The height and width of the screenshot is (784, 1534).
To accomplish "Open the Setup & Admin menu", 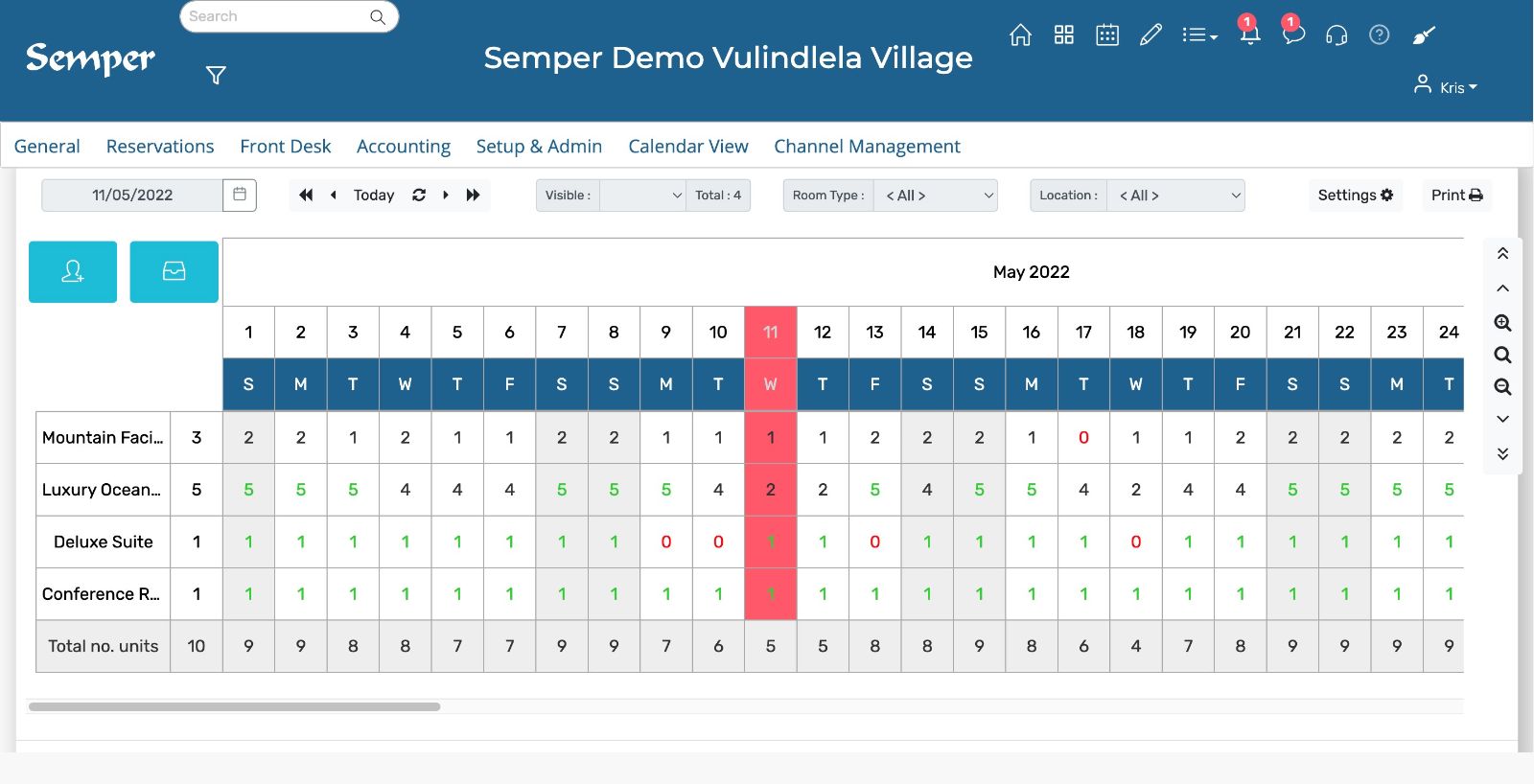I will pyautogui.click(x=539, y=147).
